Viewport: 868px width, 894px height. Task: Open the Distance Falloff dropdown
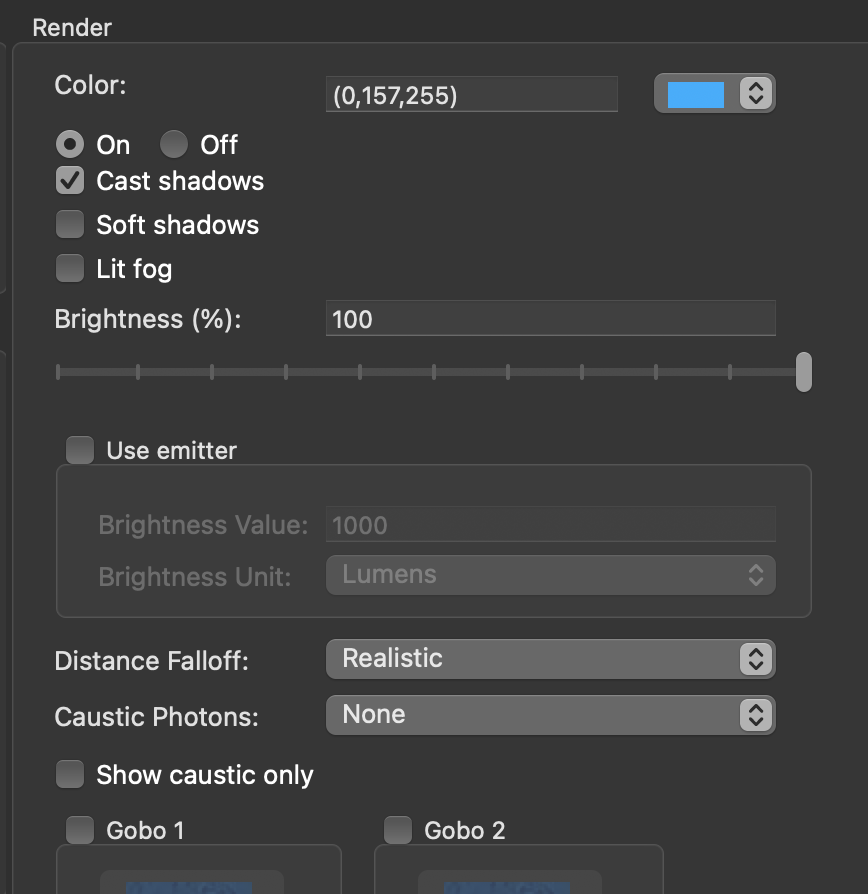click(550, 659)
